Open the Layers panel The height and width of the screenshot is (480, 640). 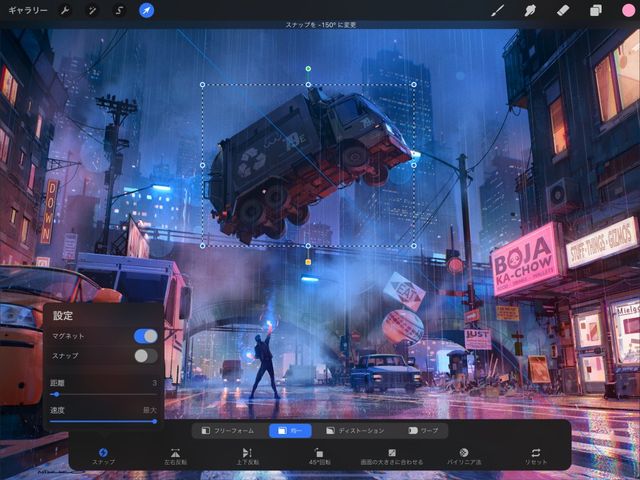tap(596, 10)
